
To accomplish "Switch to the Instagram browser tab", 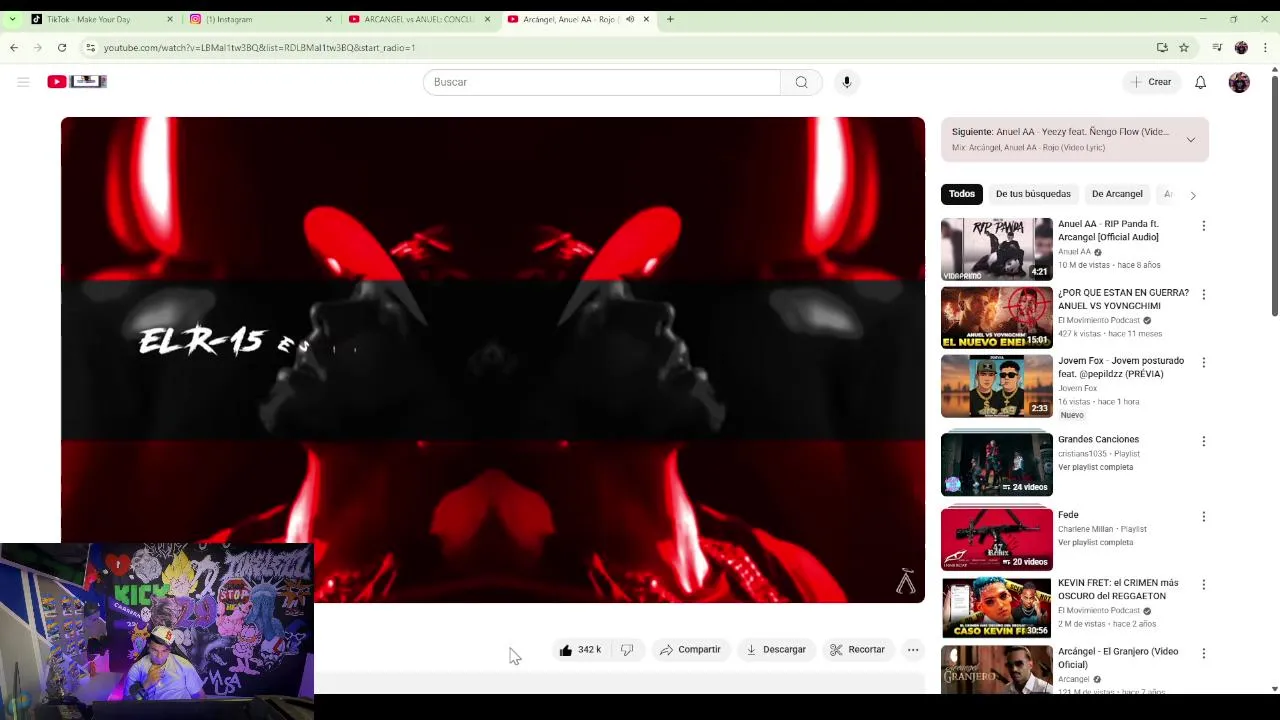I will [x=258, y=19].
